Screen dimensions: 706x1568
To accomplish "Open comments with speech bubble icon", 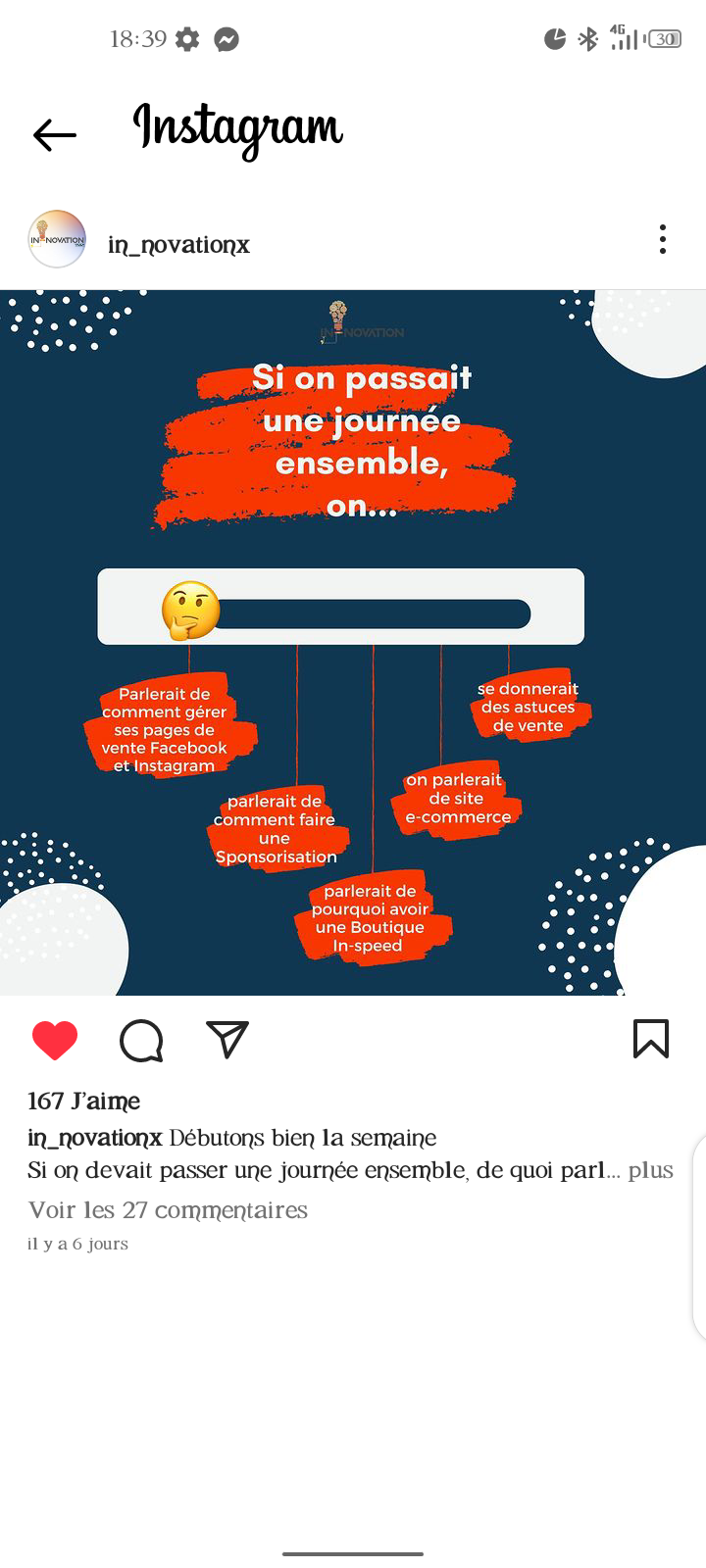I will (x=141, y=1041).
